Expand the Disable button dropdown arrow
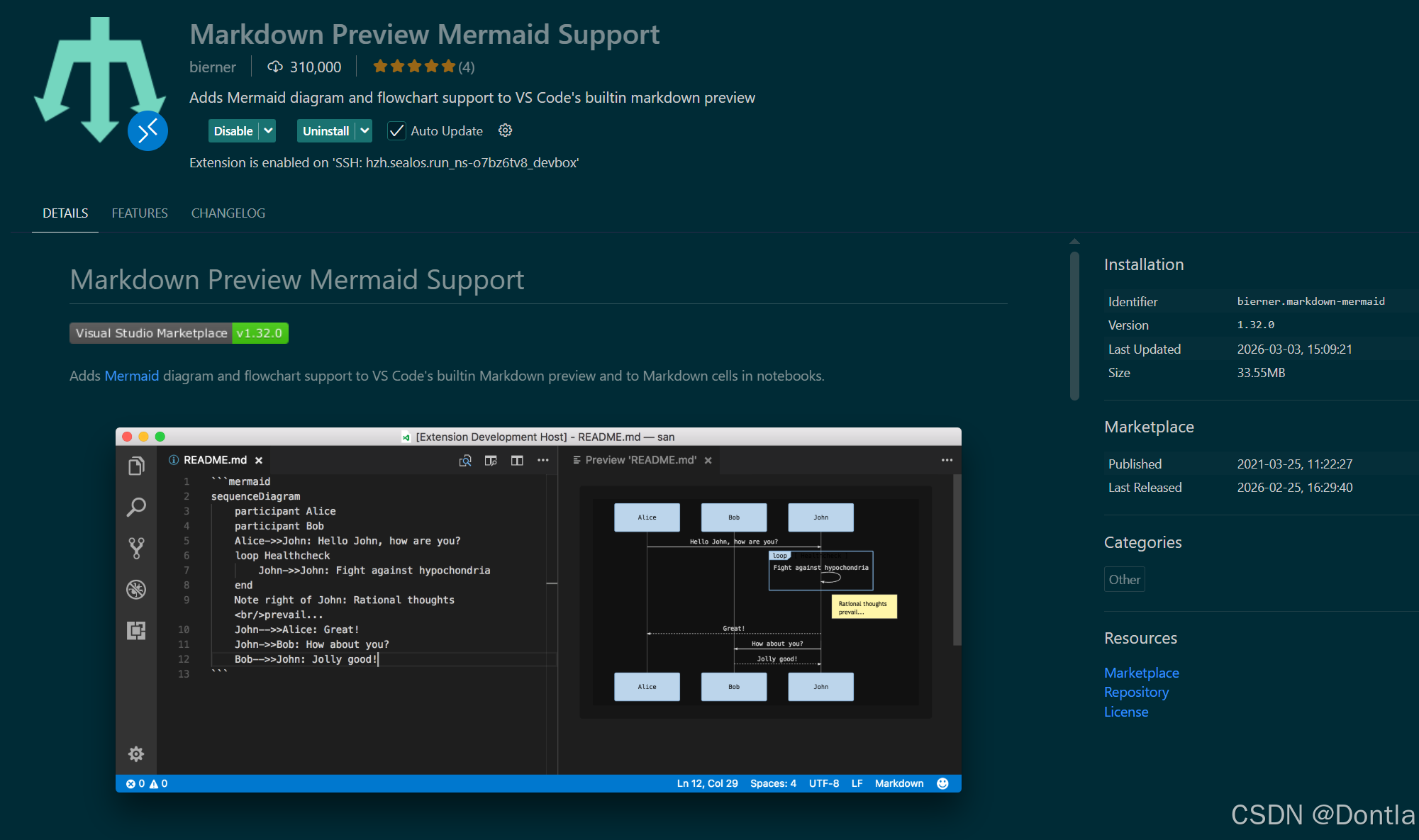This screenshot has width=1419, height=840. 268,131
